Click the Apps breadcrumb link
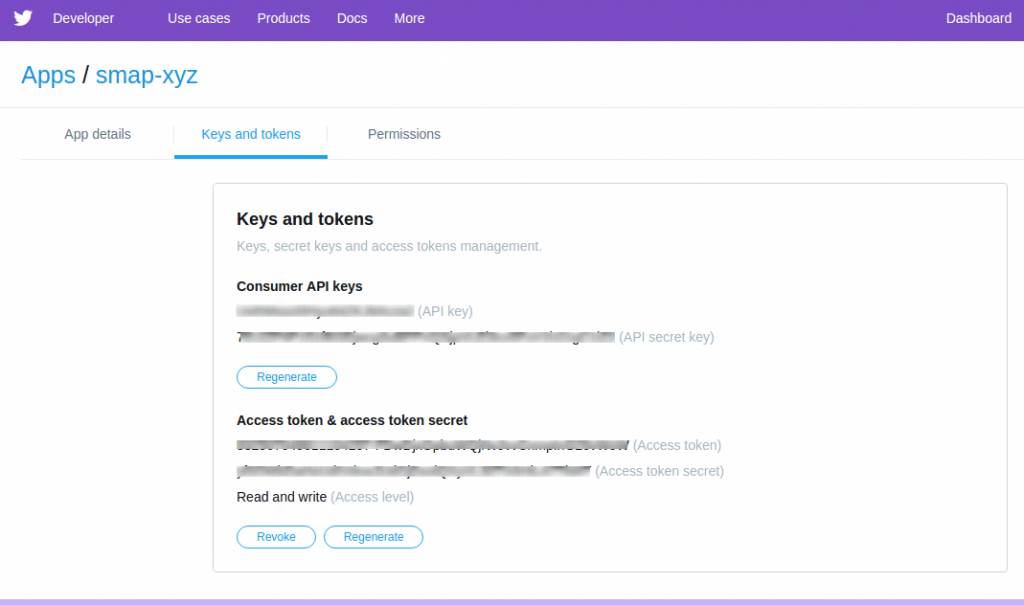 (x=48, y=75)
